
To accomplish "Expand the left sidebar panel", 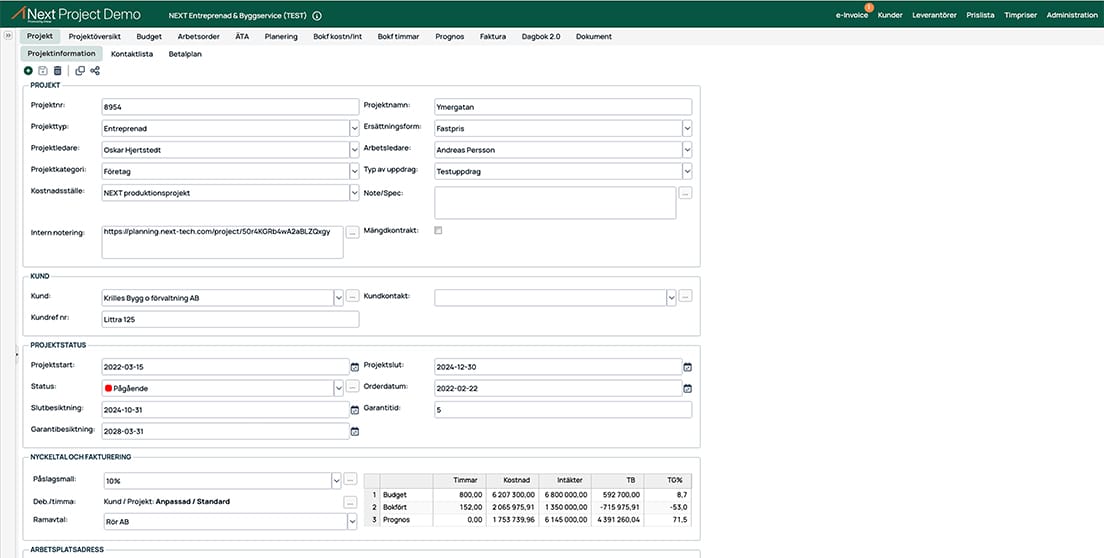I will (x=9, y=36).
